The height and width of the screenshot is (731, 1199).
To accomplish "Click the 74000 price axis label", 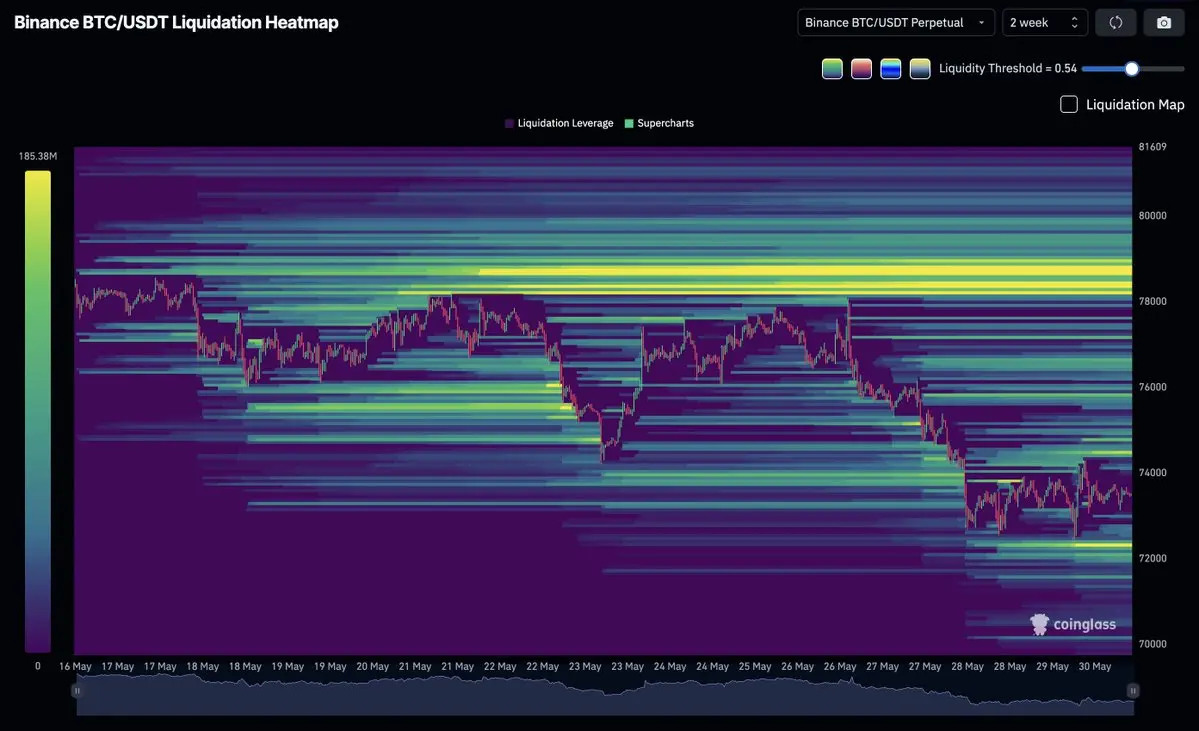I will 1152,473.
